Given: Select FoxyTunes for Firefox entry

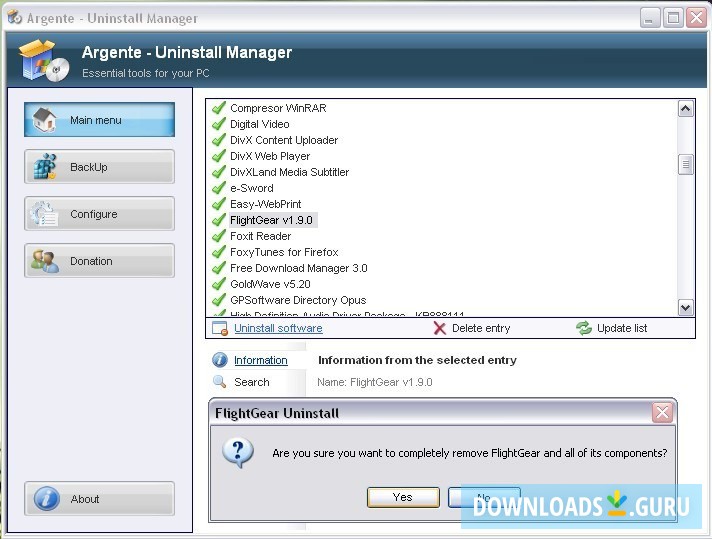Looking at the screenshot, I should [x=284, y=252].
